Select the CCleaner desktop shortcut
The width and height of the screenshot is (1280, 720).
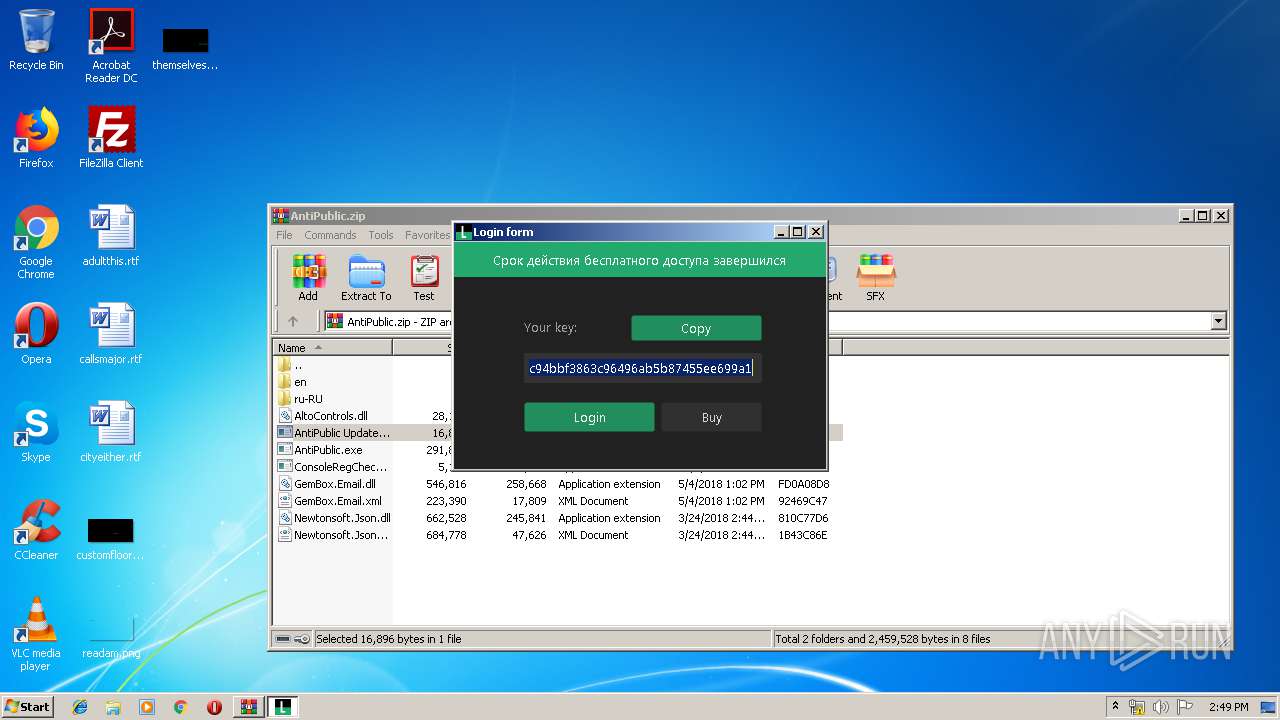[x=36, y=530]
